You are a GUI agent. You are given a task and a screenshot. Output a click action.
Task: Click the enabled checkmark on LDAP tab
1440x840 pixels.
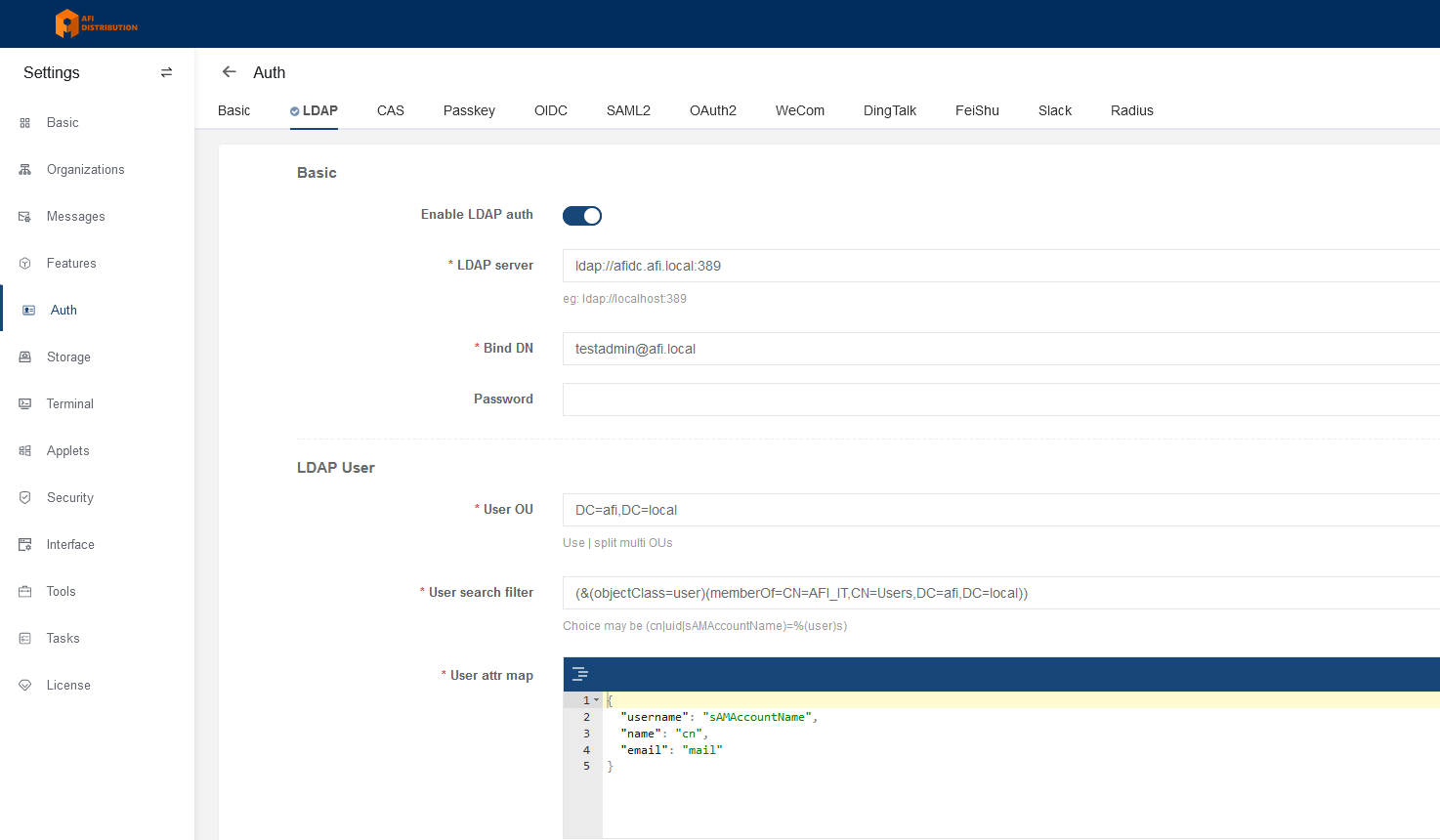[295, 111]
